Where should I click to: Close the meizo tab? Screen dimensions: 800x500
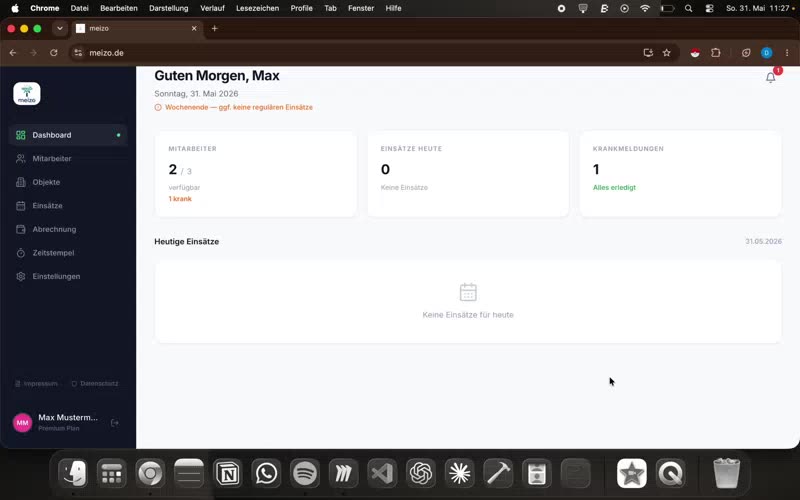(194, 29)
